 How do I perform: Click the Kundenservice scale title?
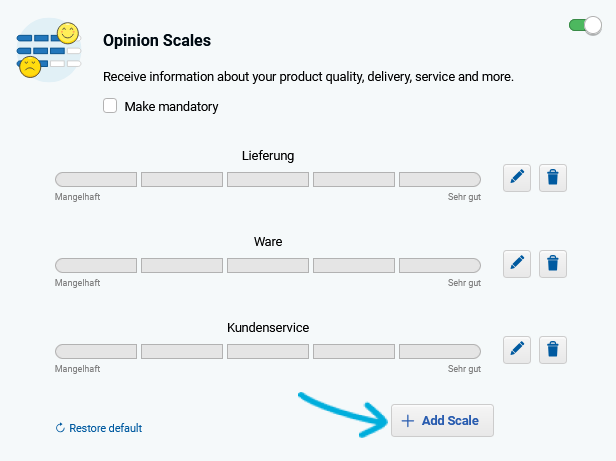point(268,328)
